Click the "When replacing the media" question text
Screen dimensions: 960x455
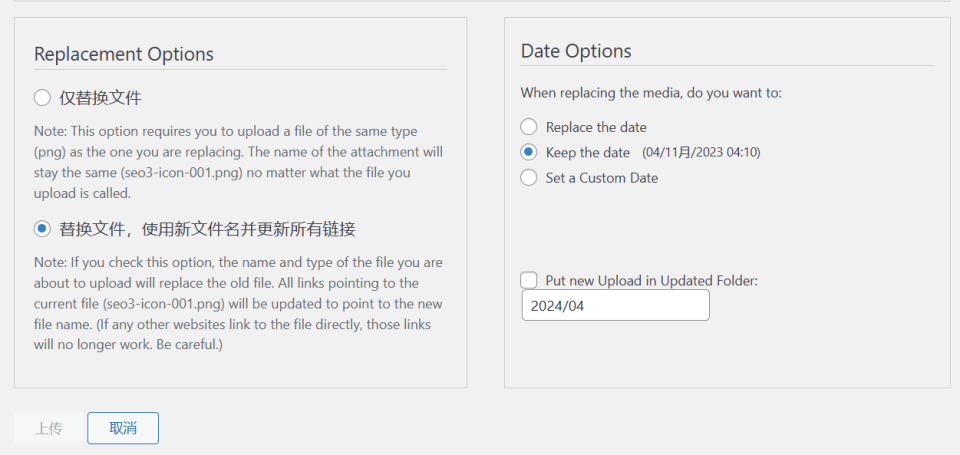651,93
